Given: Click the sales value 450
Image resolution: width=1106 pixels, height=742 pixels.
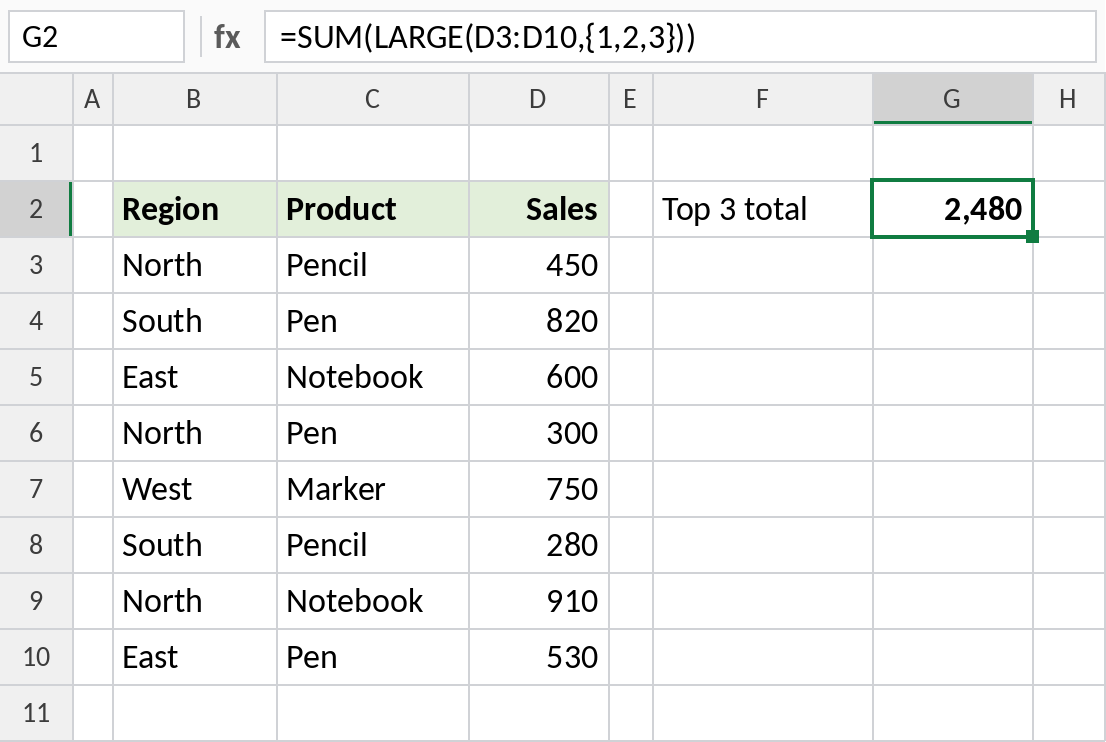Looking at the screenshot, I should [539, 265].
